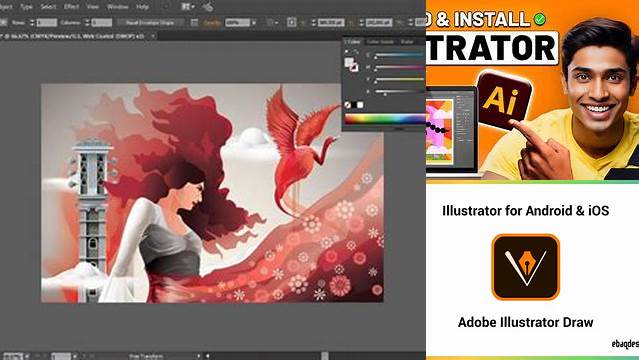Screen dimensions: 639x360
Task: Click the Columns stepper arrows
Action: [87, 22]
